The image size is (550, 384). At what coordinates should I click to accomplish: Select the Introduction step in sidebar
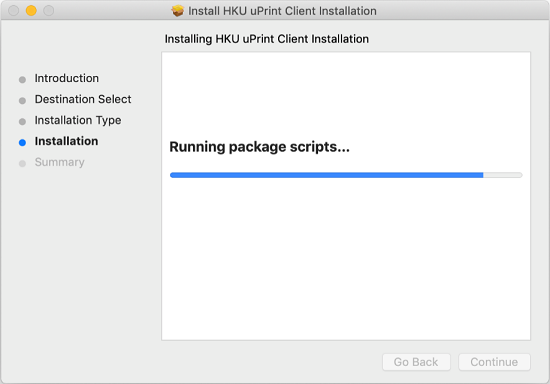coord(67,78)
